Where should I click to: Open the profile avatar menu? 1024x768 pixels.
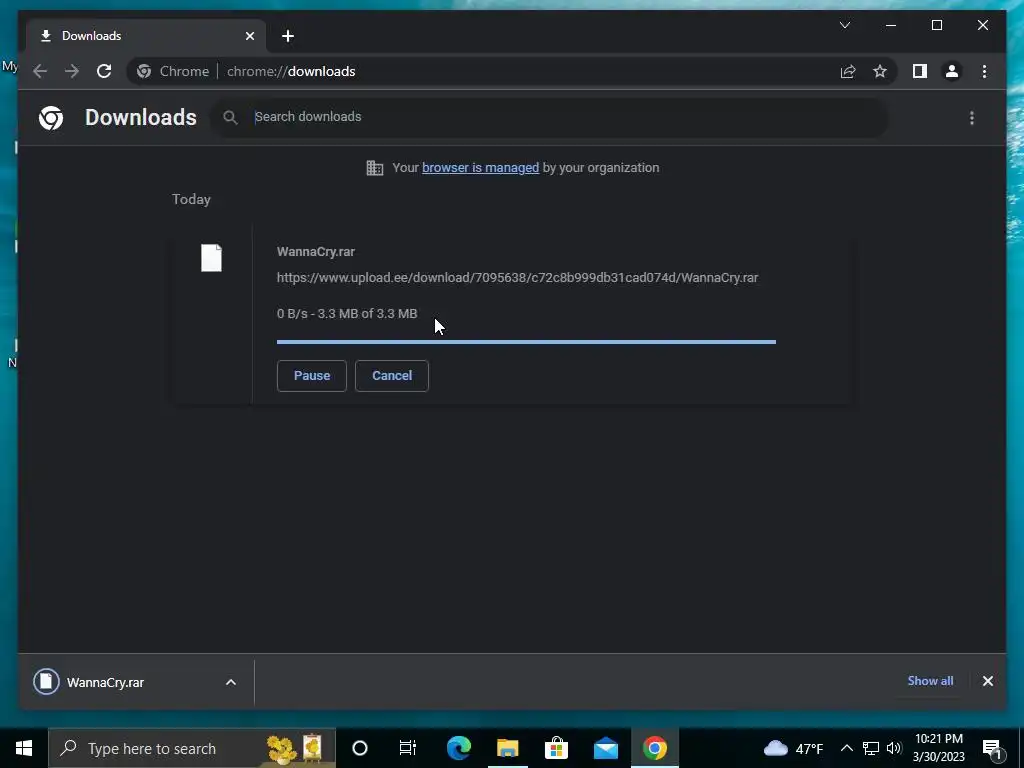click(952, 71)
